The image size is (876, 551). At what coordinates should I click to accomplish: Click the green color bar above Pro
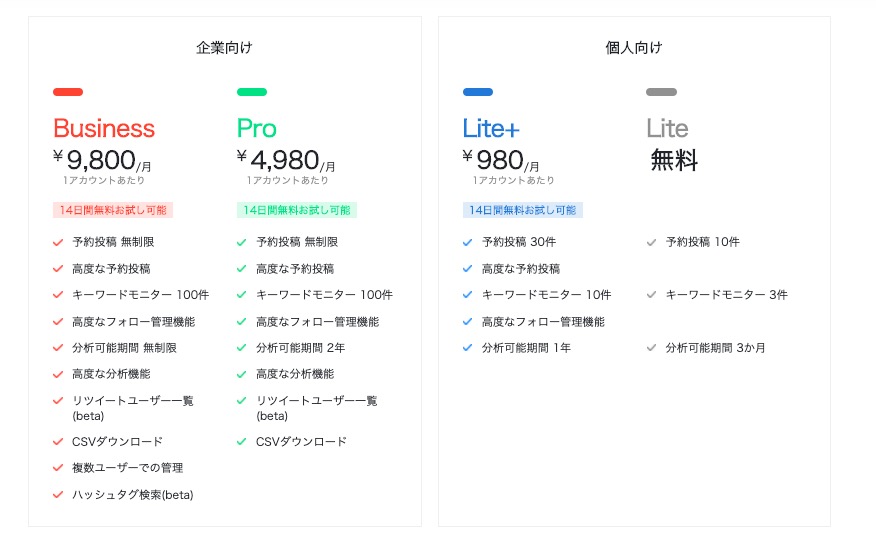pos(252,92)
